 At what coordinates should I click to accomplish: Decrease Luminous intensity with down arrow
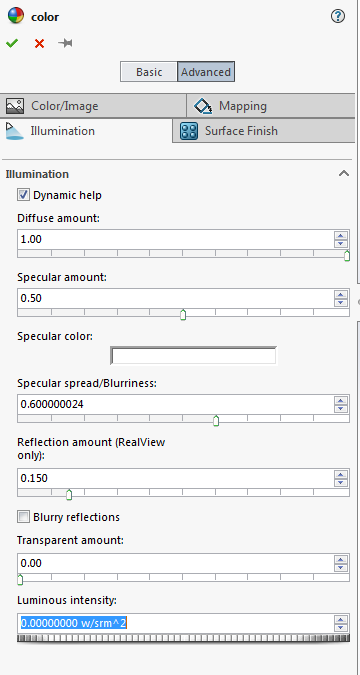[341, 627]
